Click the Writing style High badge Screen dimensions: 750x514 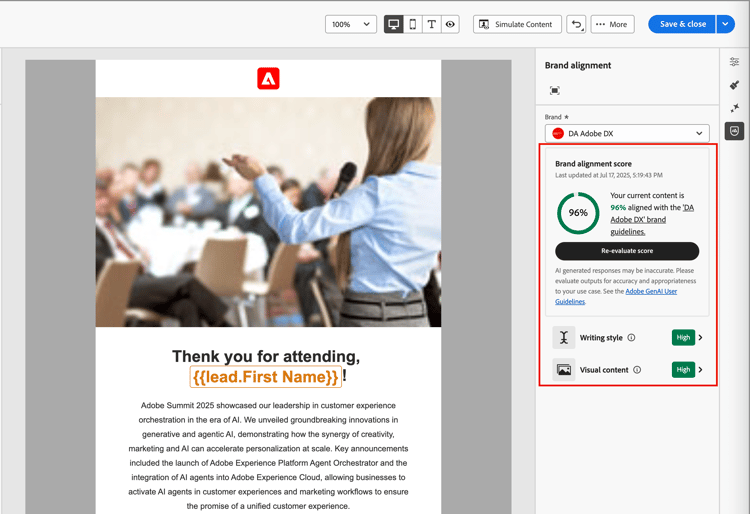(x=683, y=338)
